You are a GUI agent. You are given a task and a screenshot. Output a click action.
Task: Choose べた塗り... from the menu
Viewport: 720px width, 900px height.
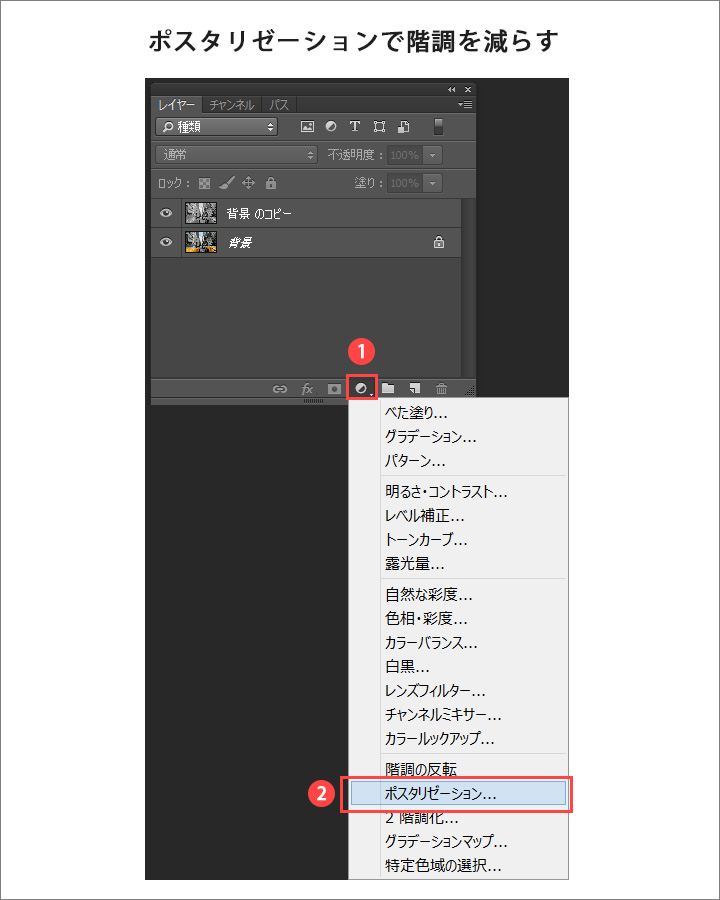pyautogui.click(x=458, y=413)
